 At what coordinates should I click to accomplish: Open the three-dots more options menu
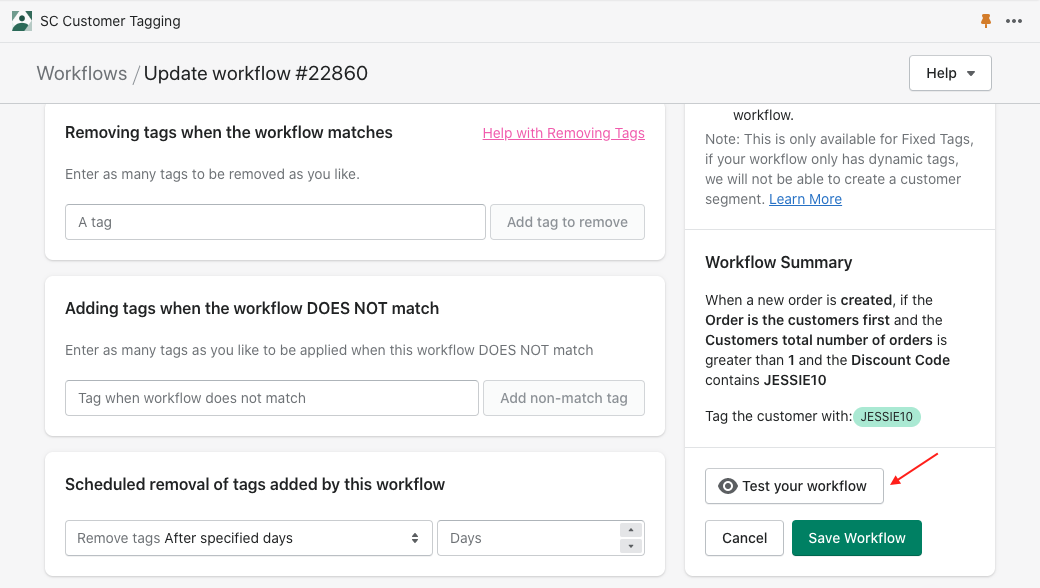tap(1013, 21)
